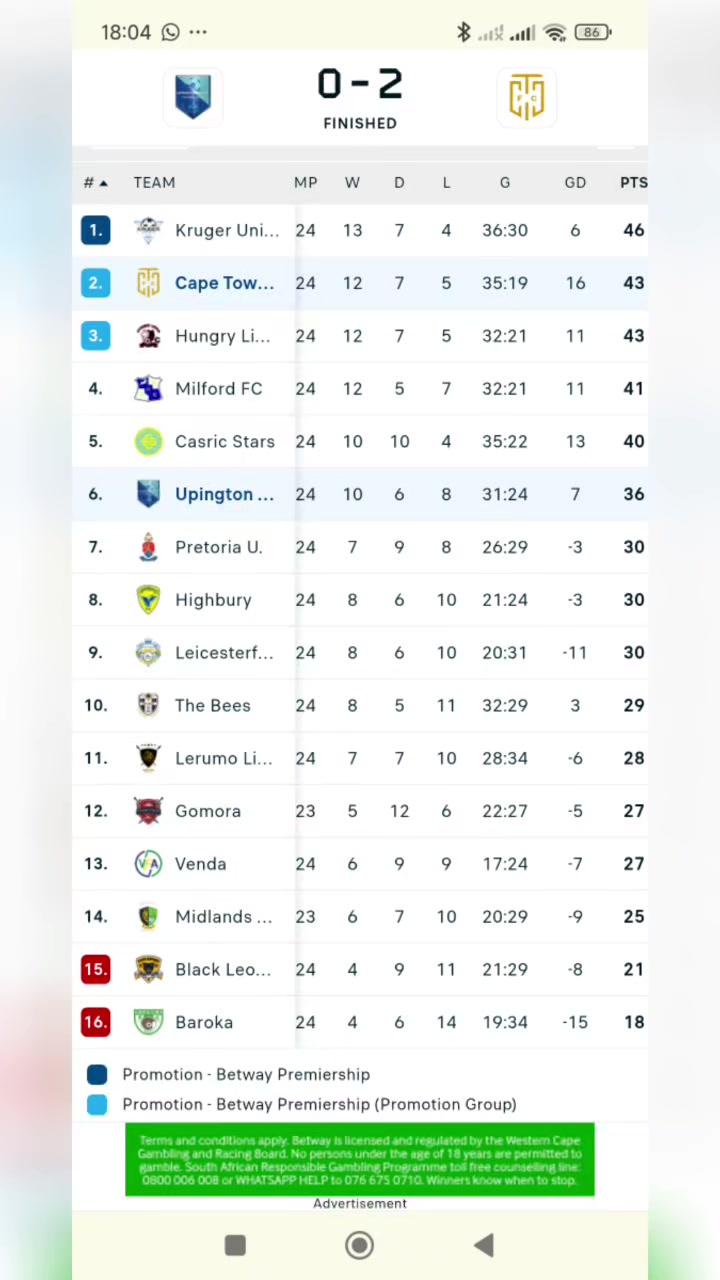Open the Upington team row link
The height and width of the screenshot is (1280, 720).
[224, 494]
